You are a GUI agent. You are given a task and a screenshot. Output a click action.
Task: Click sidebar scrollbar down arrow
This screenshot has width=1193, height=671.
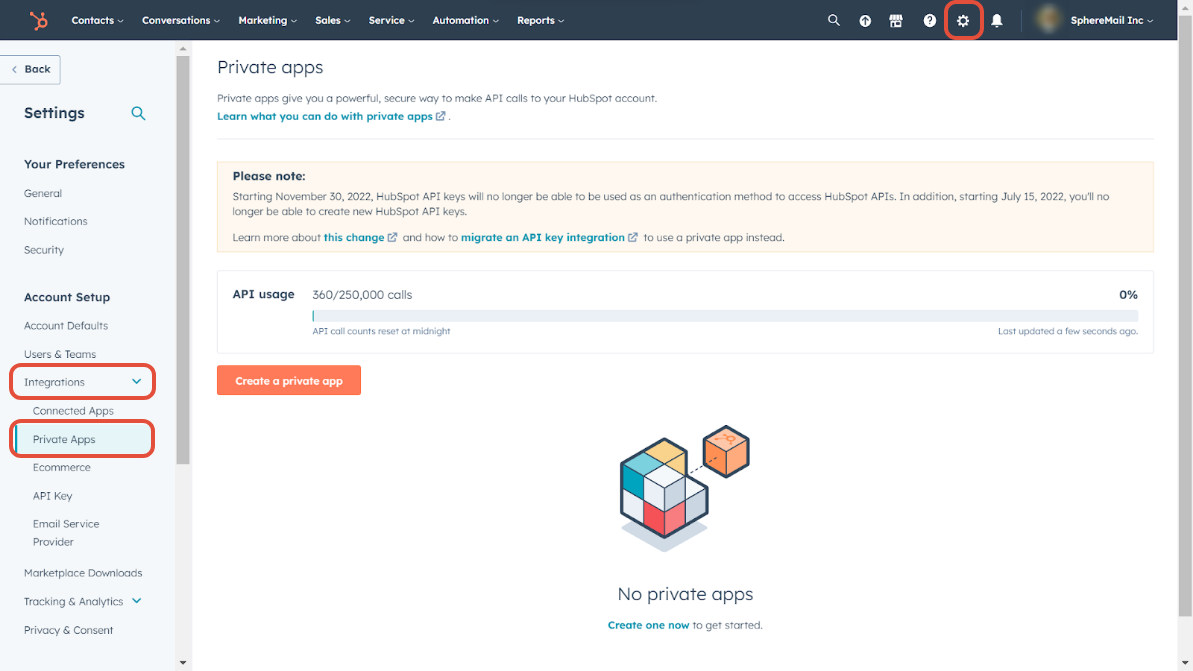point(183,663)
